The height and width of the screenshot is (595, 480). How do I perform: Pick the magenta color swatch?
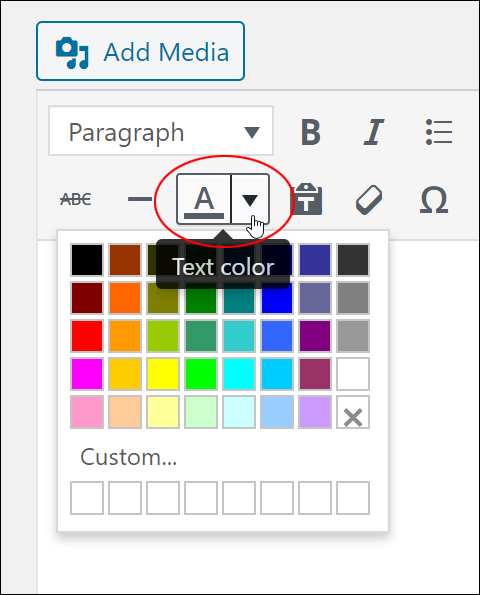pyautogui.click(x=87, y=374)
